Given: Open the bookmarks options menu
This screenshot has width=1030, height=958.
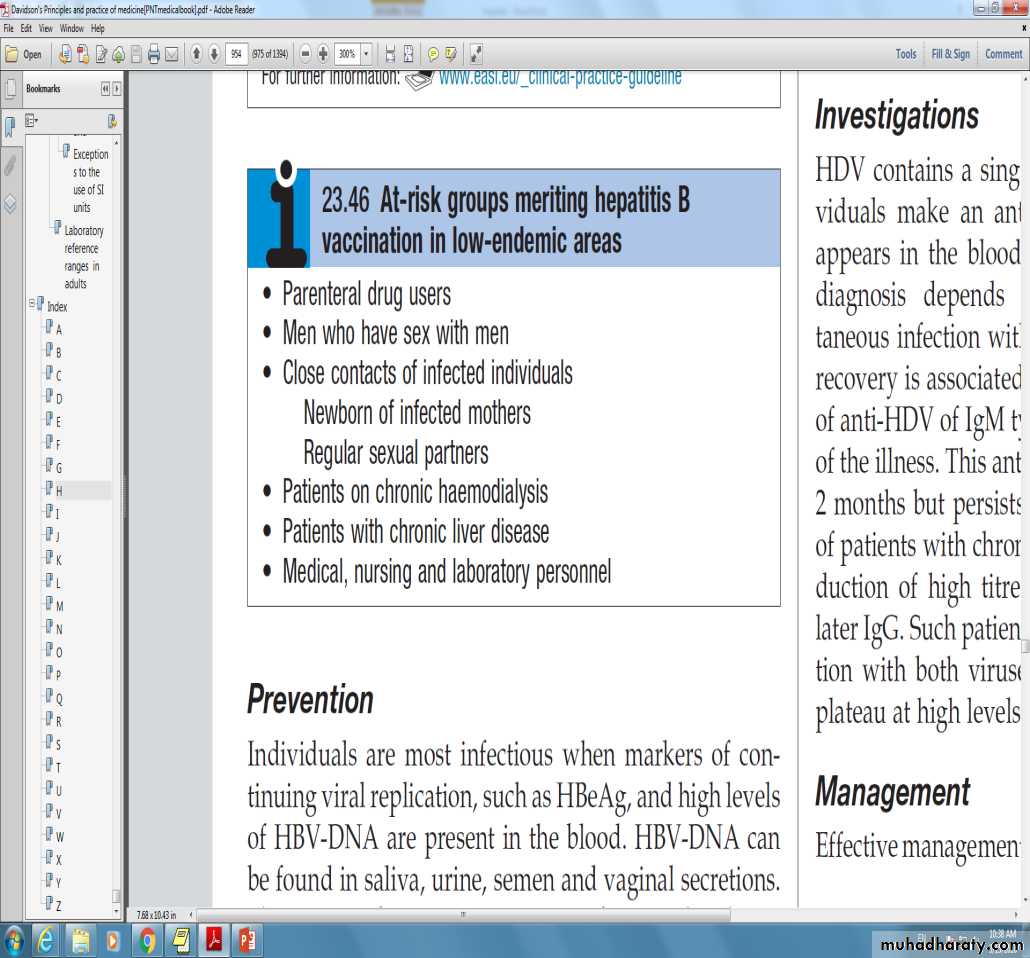Looking at the screenshot, I should [x=31, y=121].
